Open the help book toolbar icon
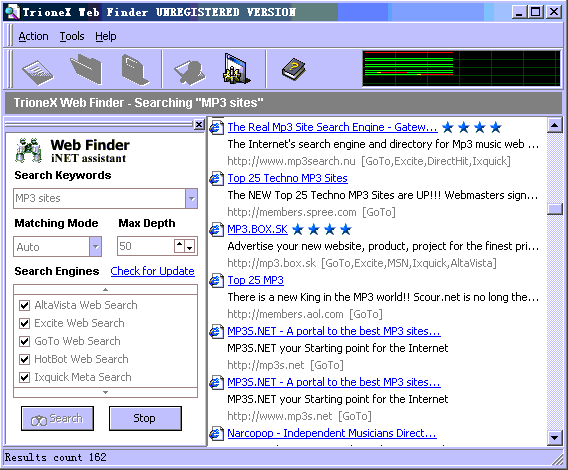568x470 pixels. coord(294,69)
